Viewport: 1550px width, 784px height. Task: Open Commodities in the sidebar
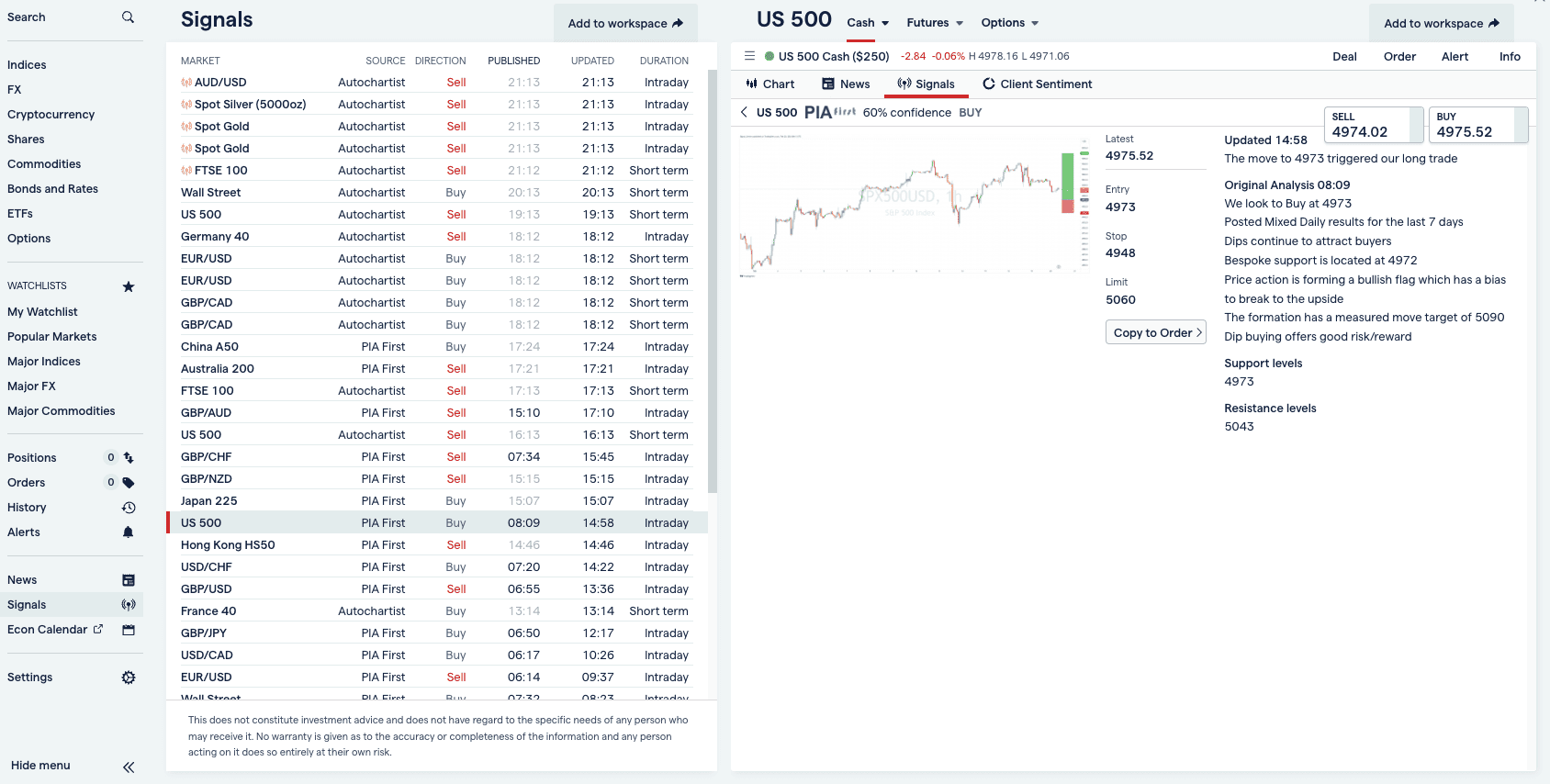tap(44, 164)
